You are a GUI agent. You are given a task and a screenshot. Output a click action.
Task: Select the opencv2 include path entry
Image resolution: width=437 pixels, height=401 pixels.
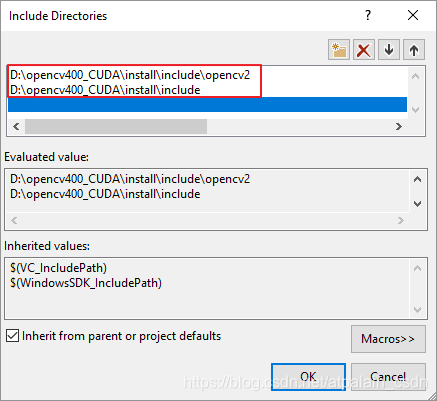(x=130, y=75)
